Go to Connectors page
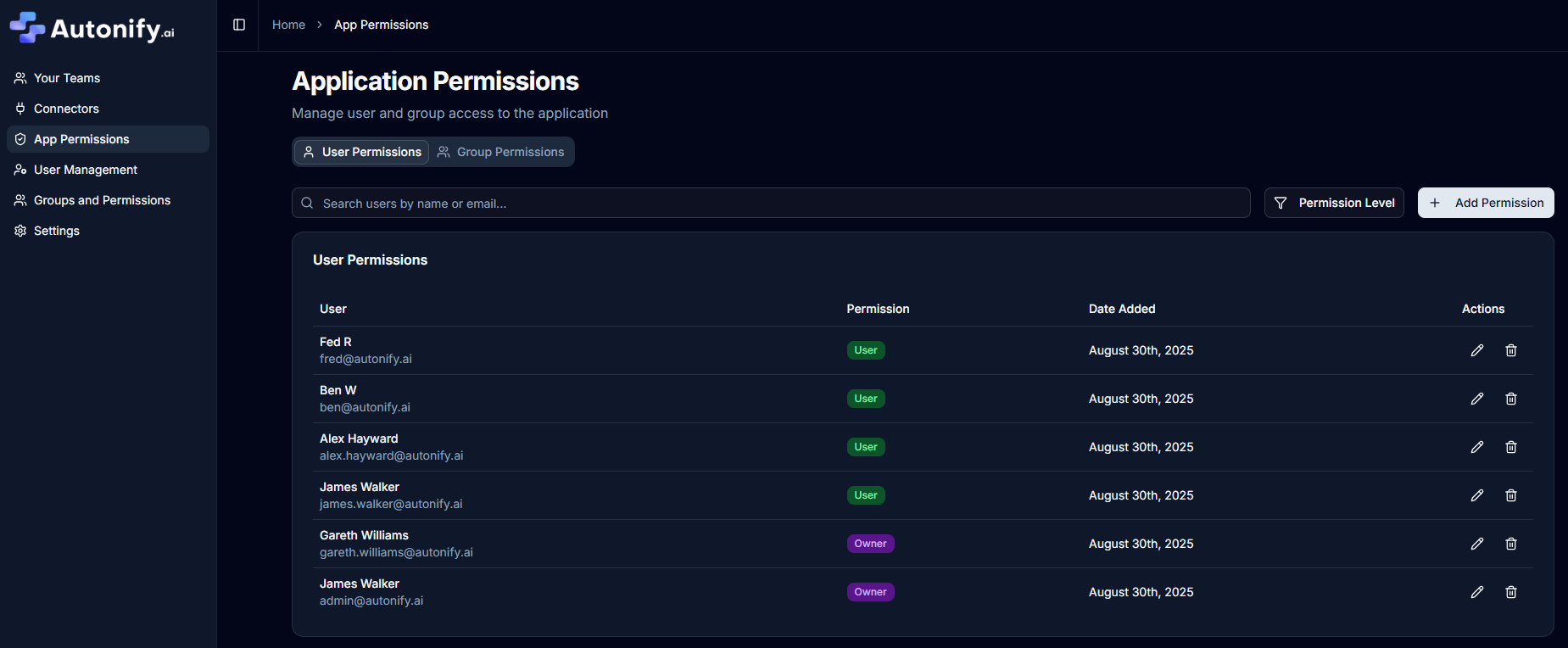The image size is (1568, 648). (x=108, y=109)
